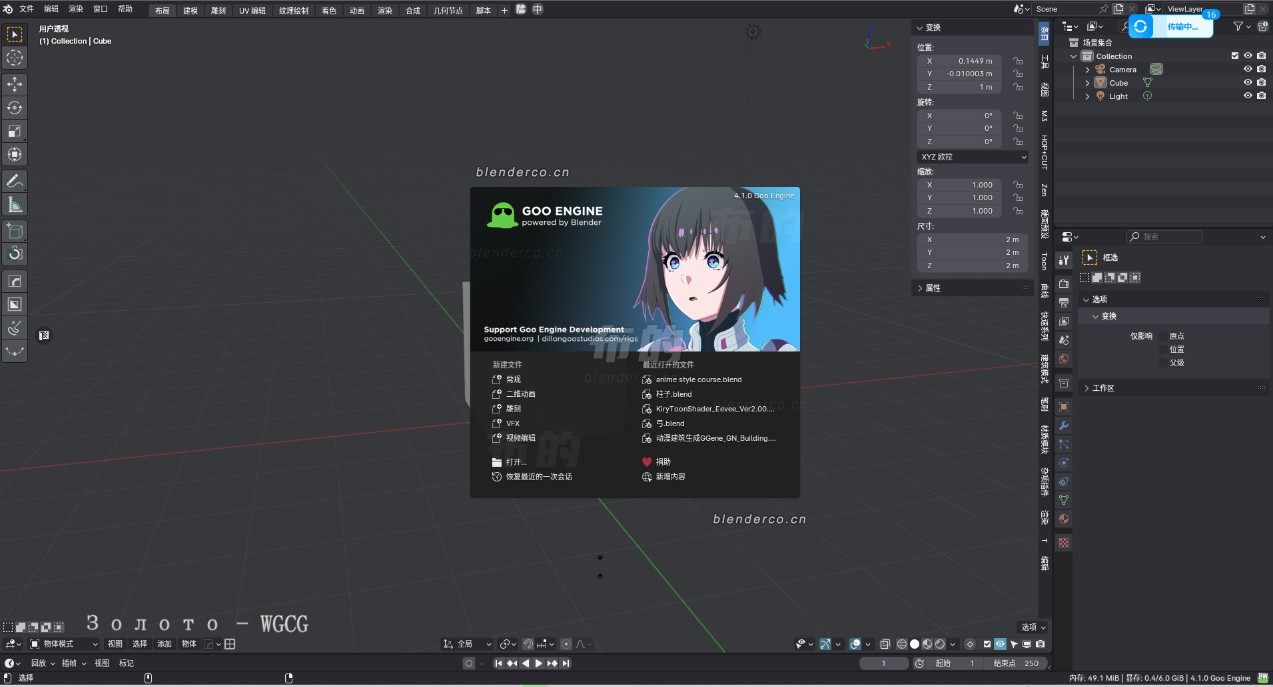
Task: Click the Blender logo menu icon
Action: coord(9,9)
